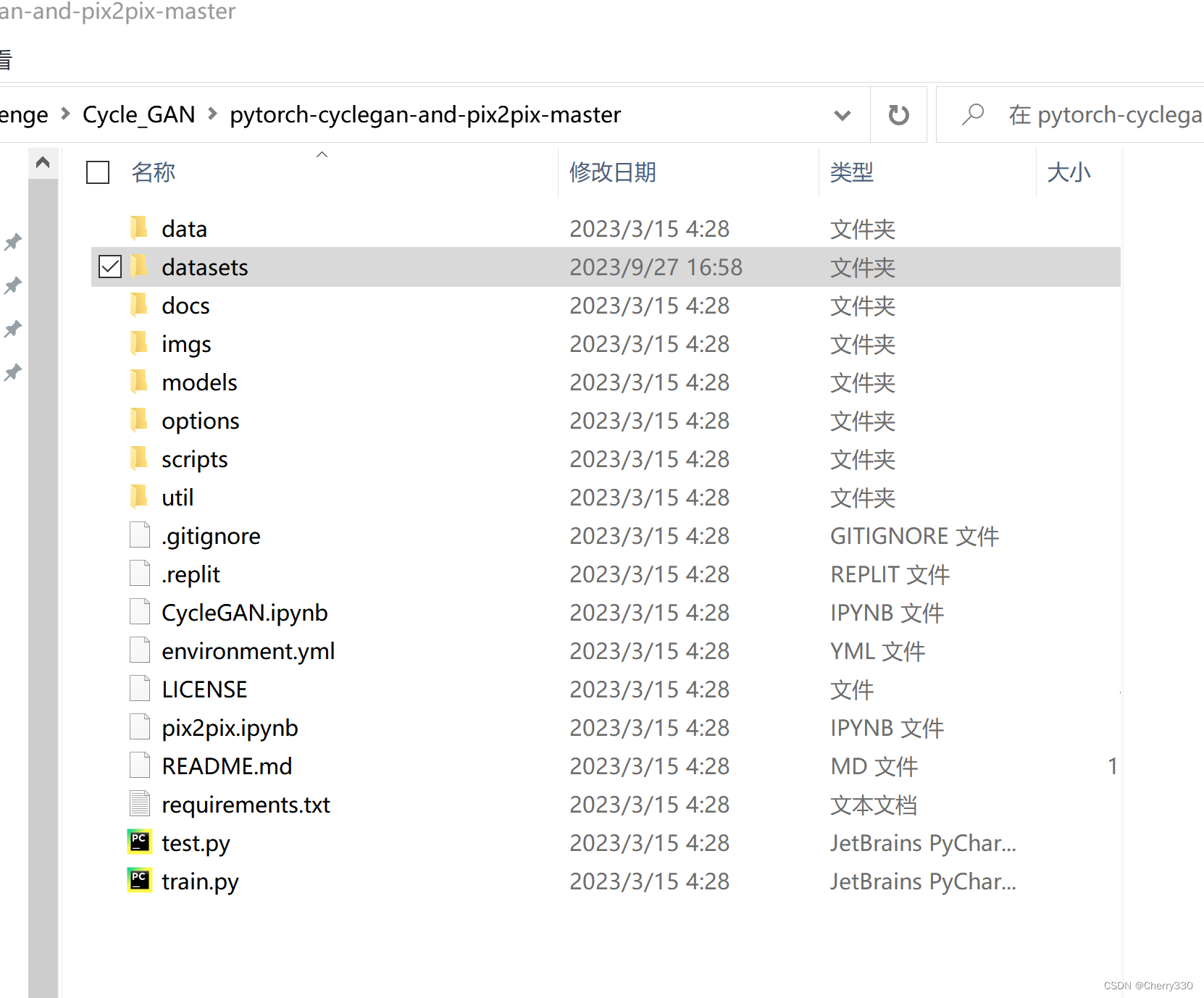Select the imgs folder name
The width and height of the screenshot is (1204, 998).
coord(186,344)
